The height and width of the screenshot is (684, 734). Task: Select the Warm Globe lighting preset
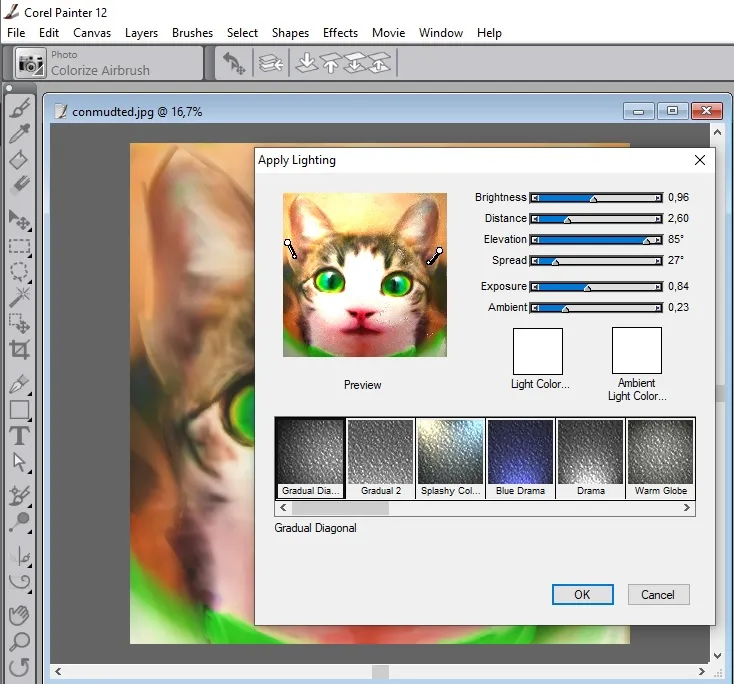point(661,458)
